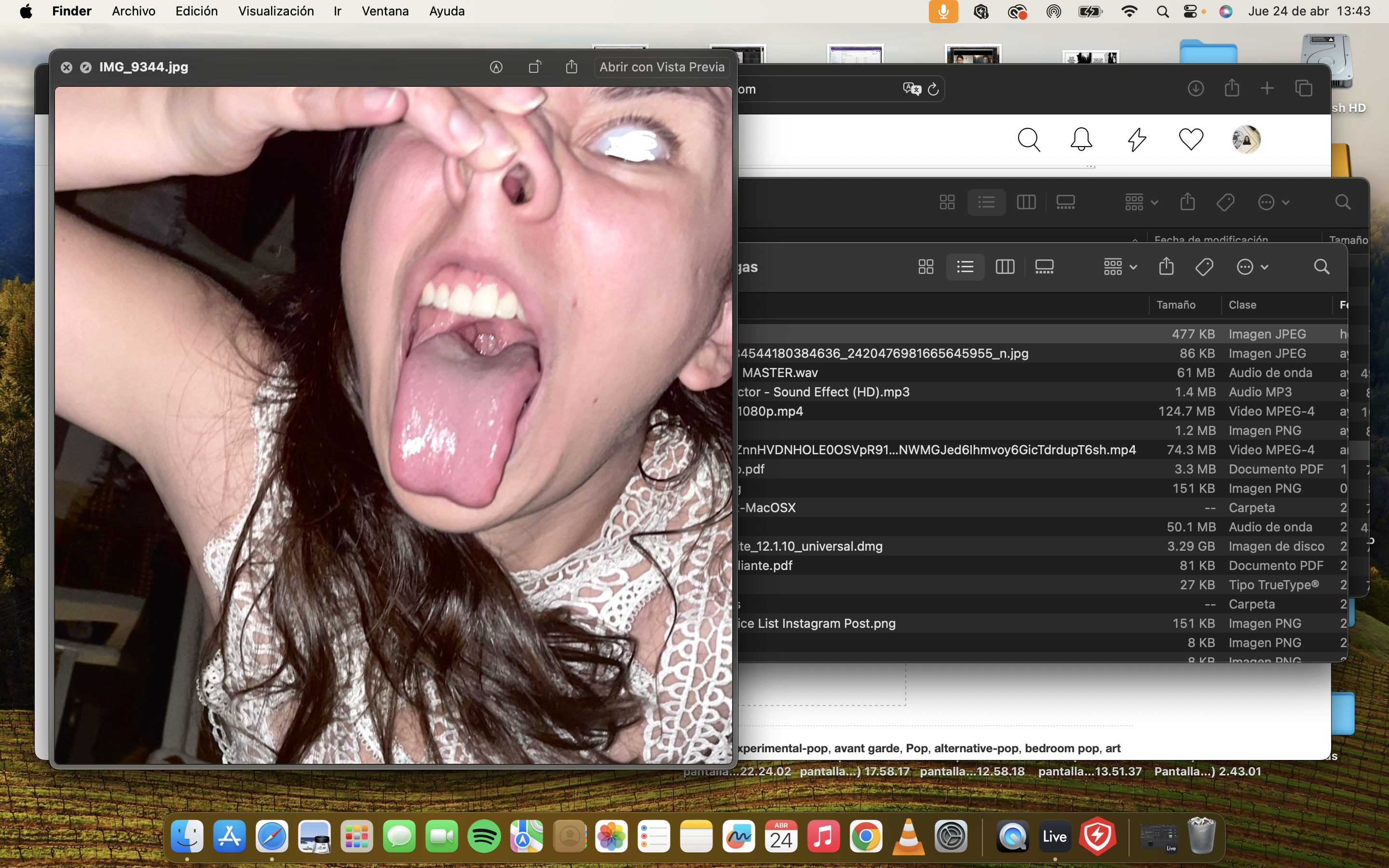Click the search icon in front Finder window
The image size is (1389, 868).
1321,267
